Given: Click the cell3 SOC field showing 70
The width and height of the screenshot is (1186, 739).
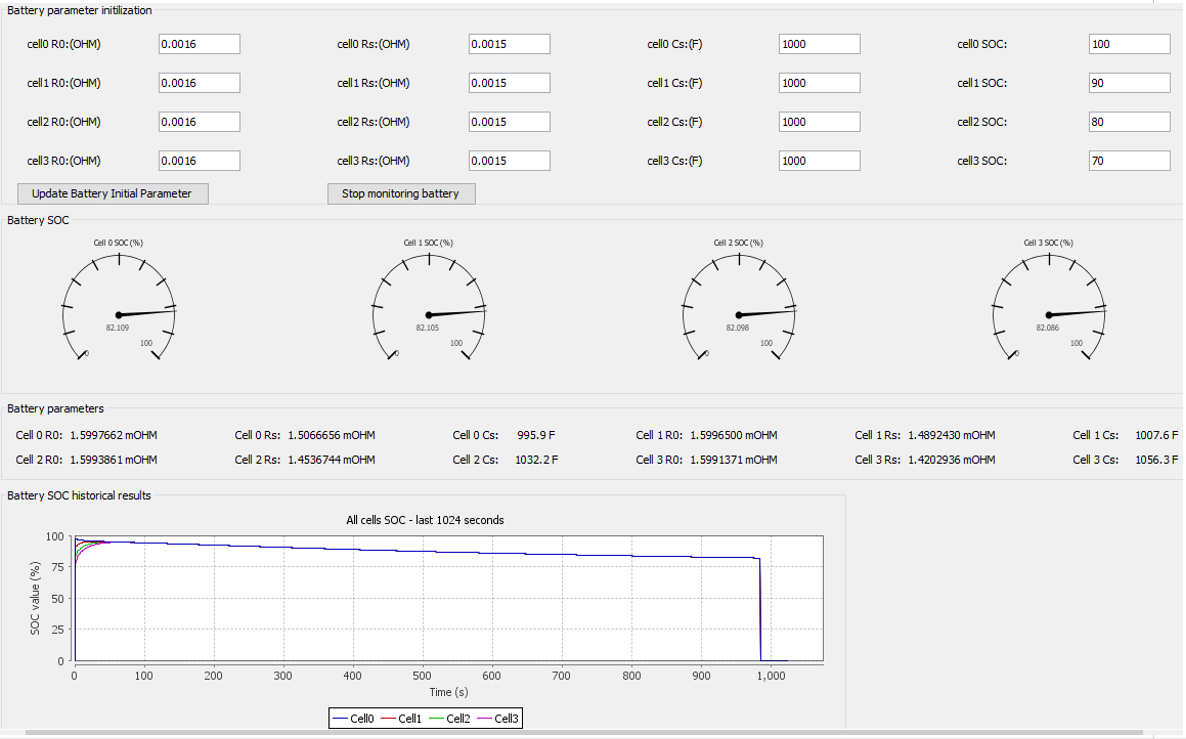Looking at the screenshot, I should coord(1129,161).
